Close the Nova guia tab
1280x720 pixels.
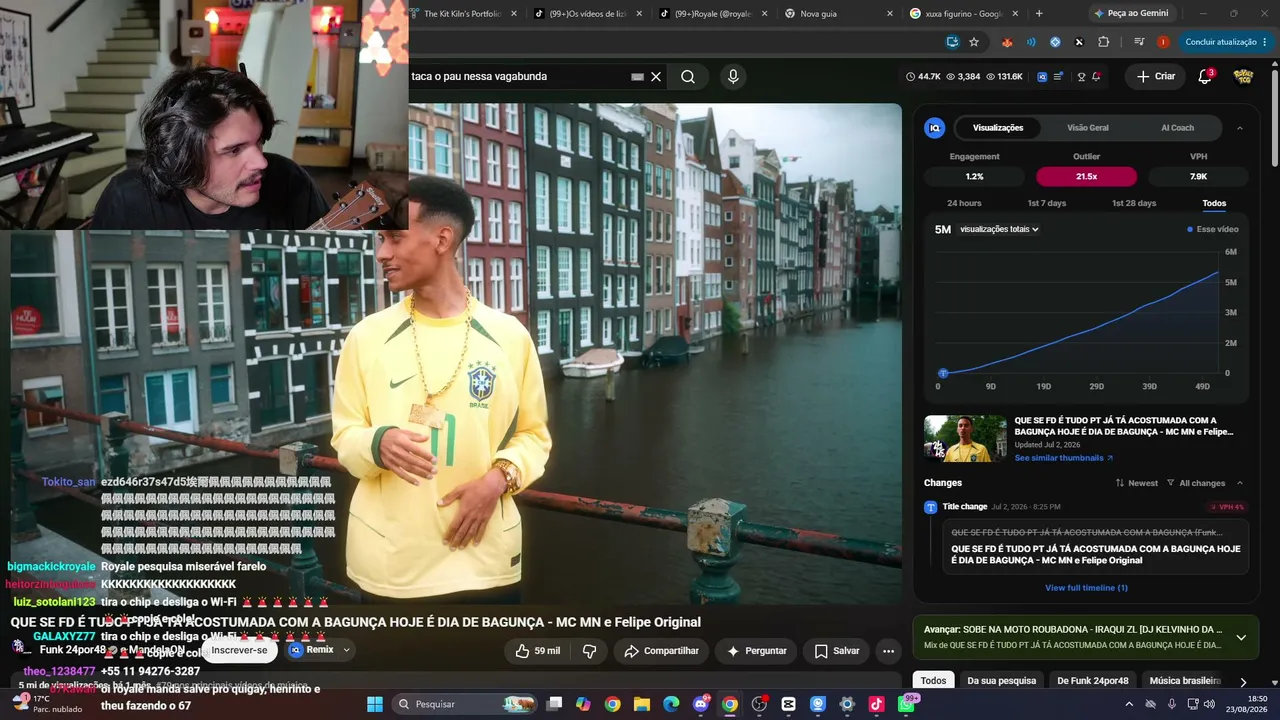point(889,13)
